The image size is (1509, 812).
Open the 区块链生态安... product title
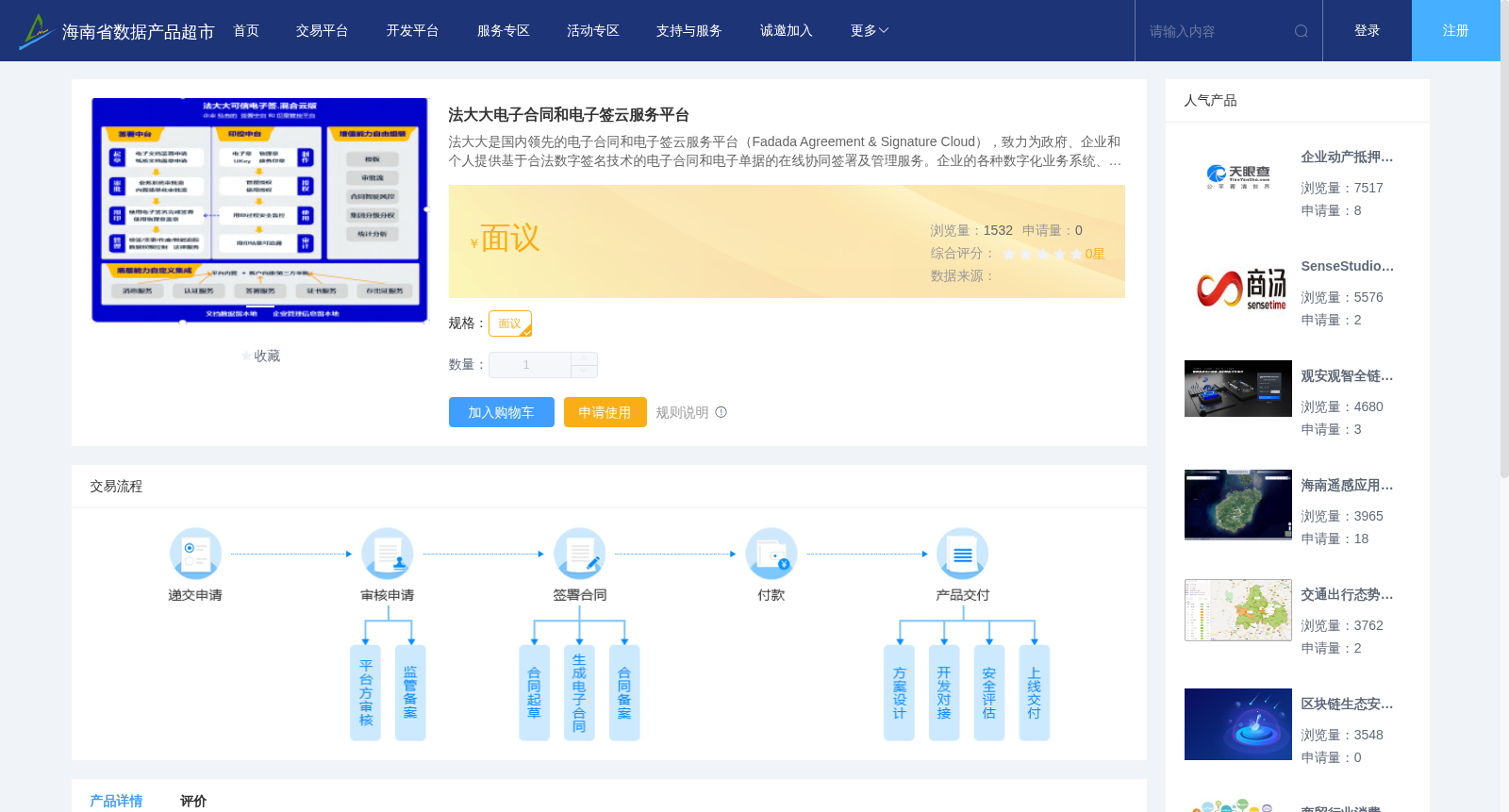1347,704
